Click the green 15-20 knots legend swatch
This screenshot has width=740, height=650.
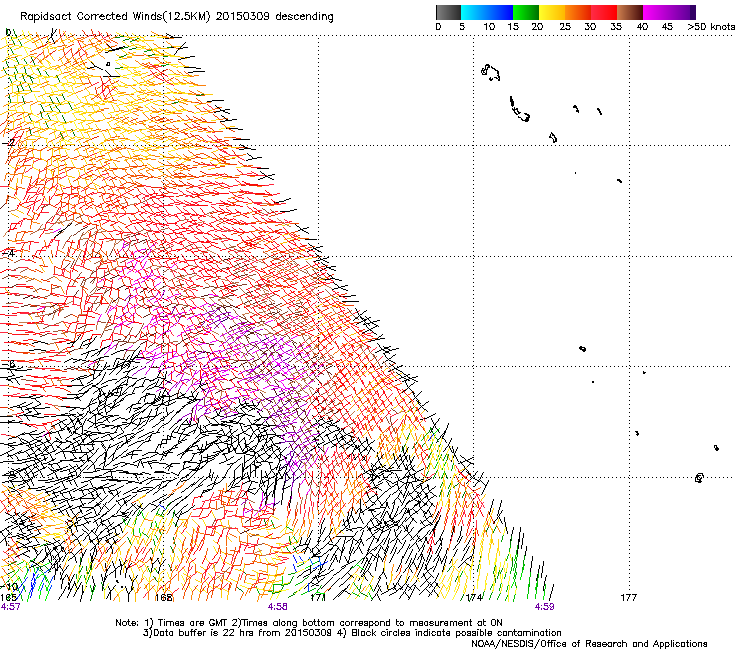click(x=526, y=12)
